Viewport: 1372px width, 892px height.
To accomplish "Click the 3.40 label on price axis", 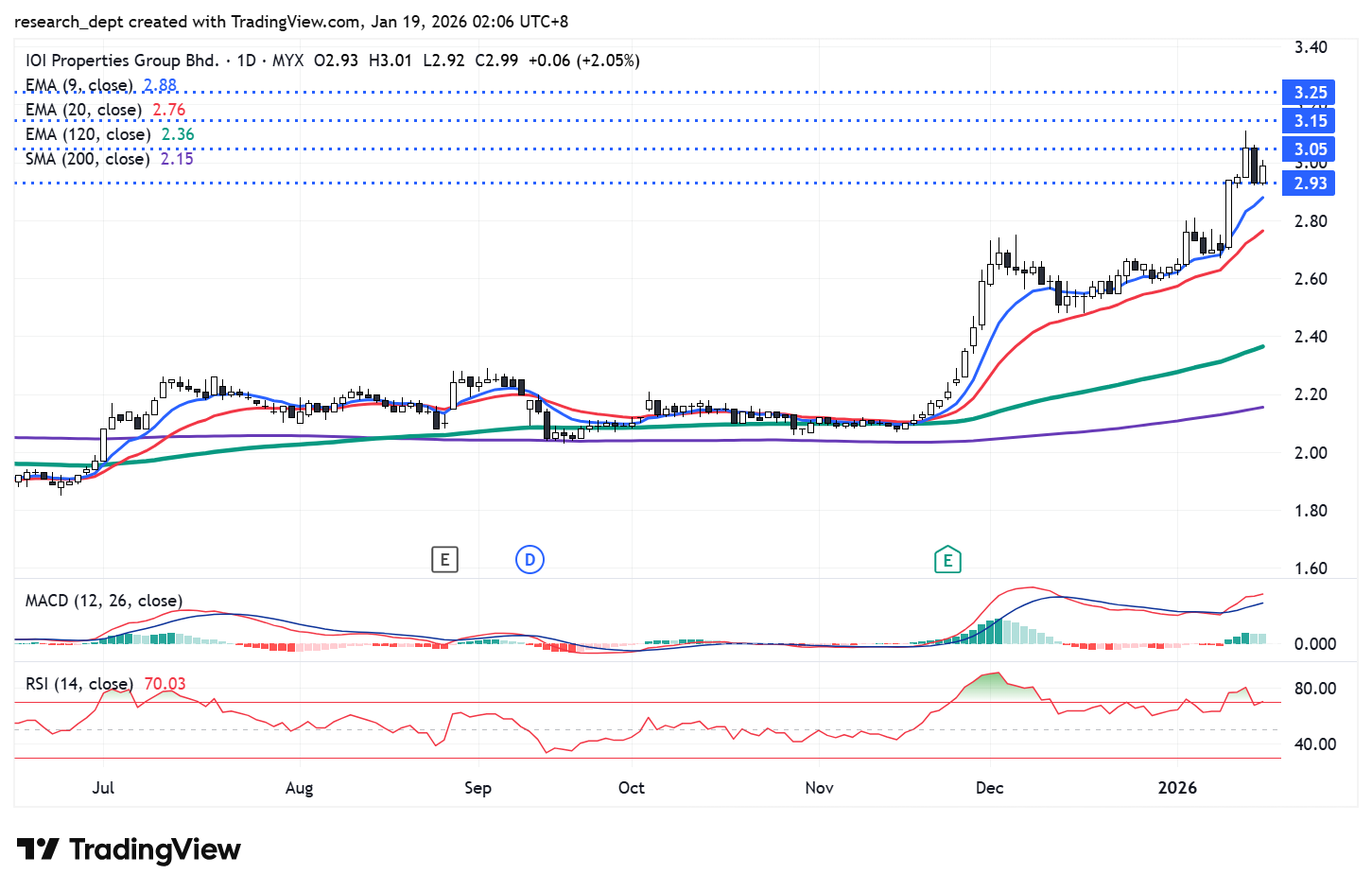I will coord(1311,47).
